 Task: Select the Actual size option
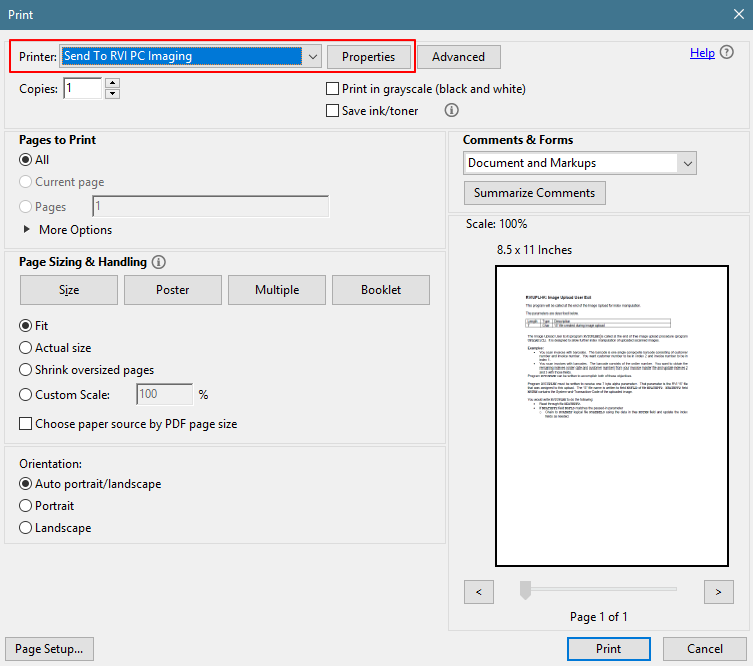25,348
